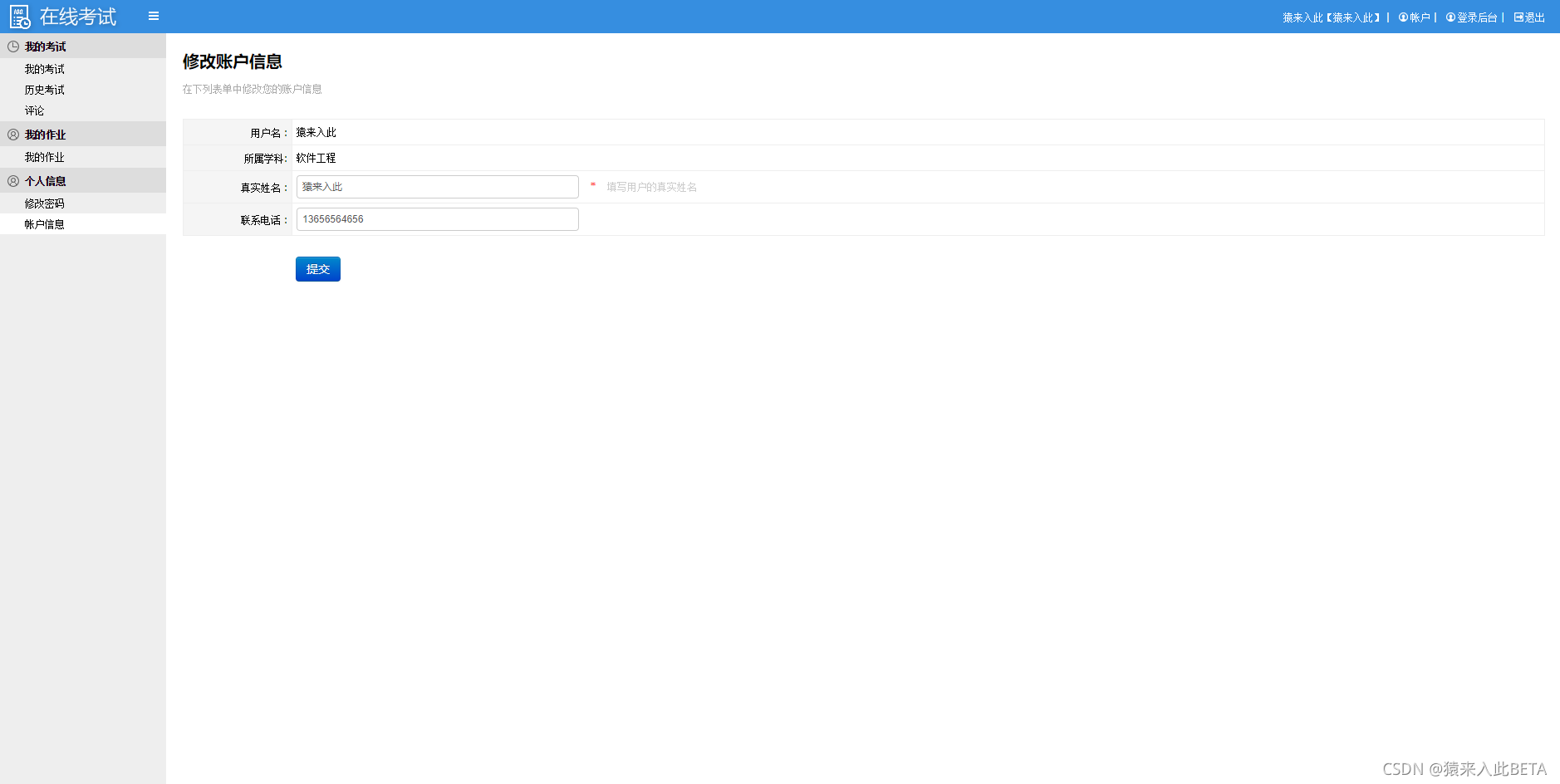Click the 用户名 field label
This screenshot has width=1560, height=784.
(x=268, y=133)
